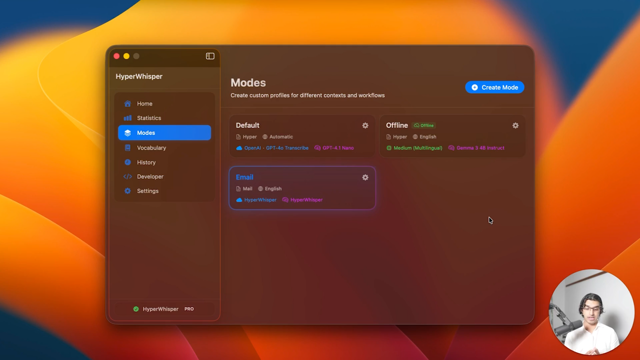This screenshot has width=640, height=360.
Task: Open the Home sidebar item
Action: tap(164, 104)
